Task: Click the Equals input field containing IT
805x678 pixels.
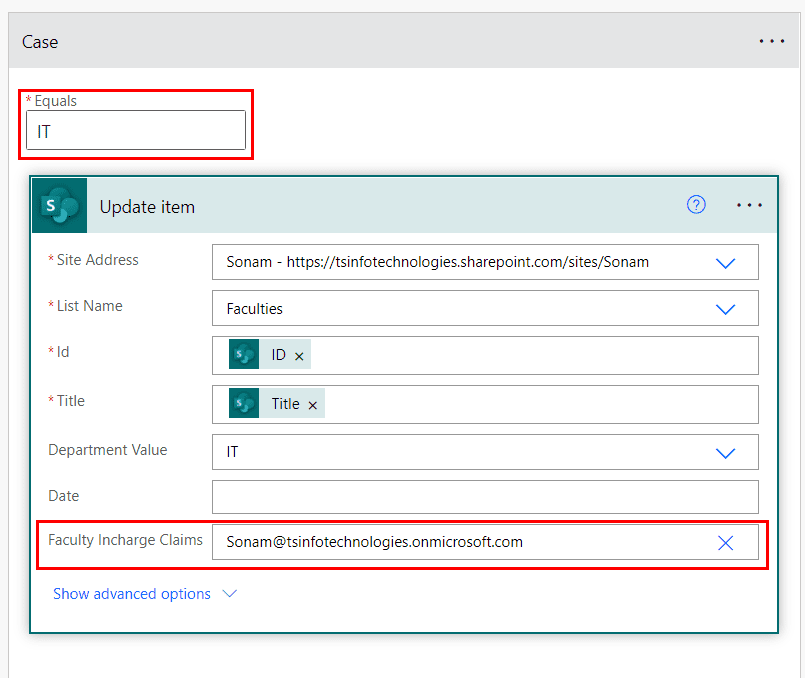Action: 136,130
